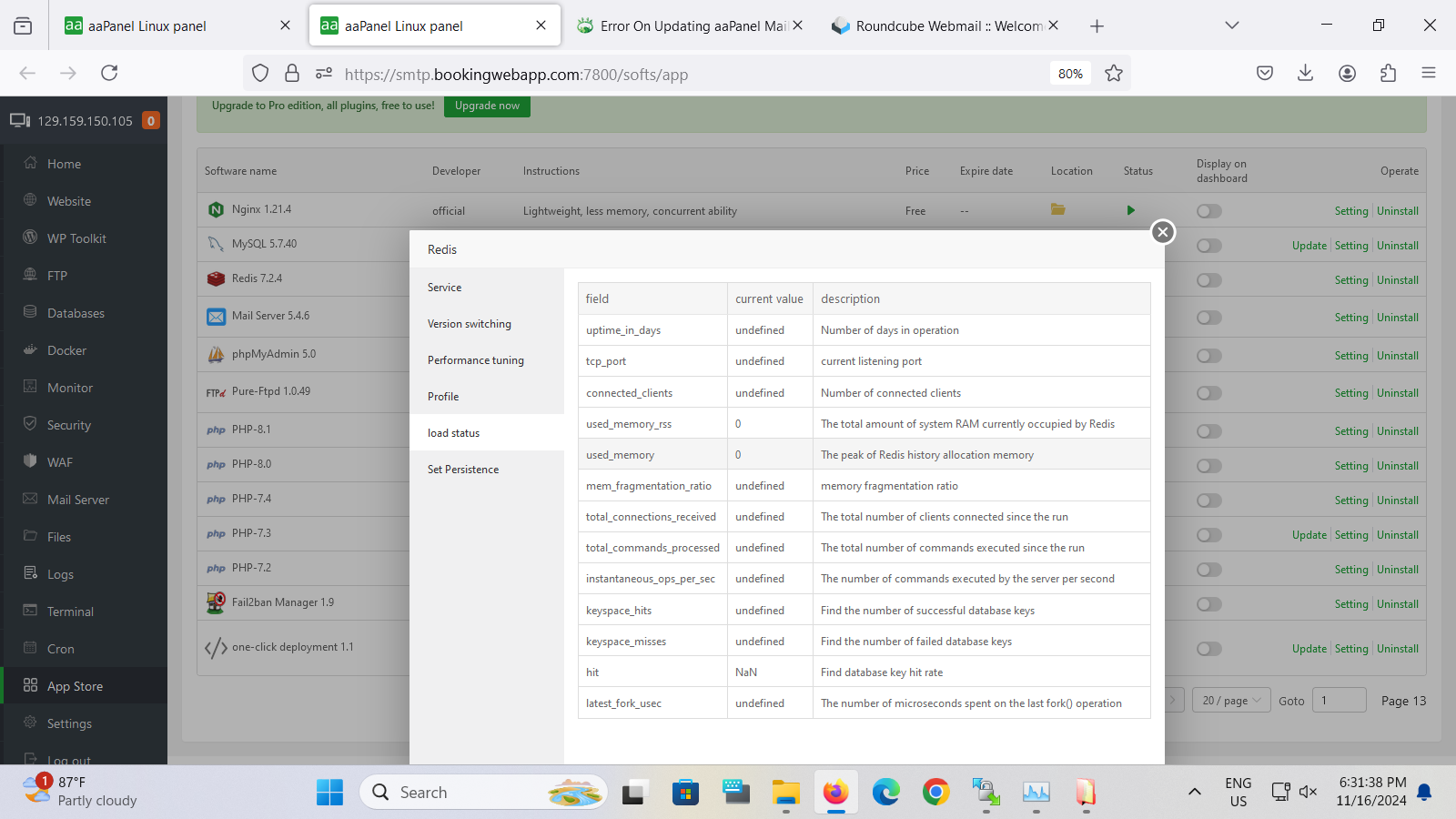
Task: Open the list all tabs dropdown
Action: [1231, 25]
